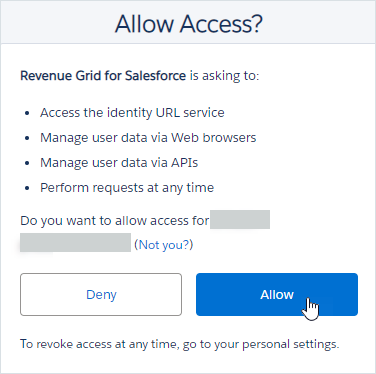Click the "is asking to:" text
The width and height of the screenshot is (376, 374).
(224, 76)
